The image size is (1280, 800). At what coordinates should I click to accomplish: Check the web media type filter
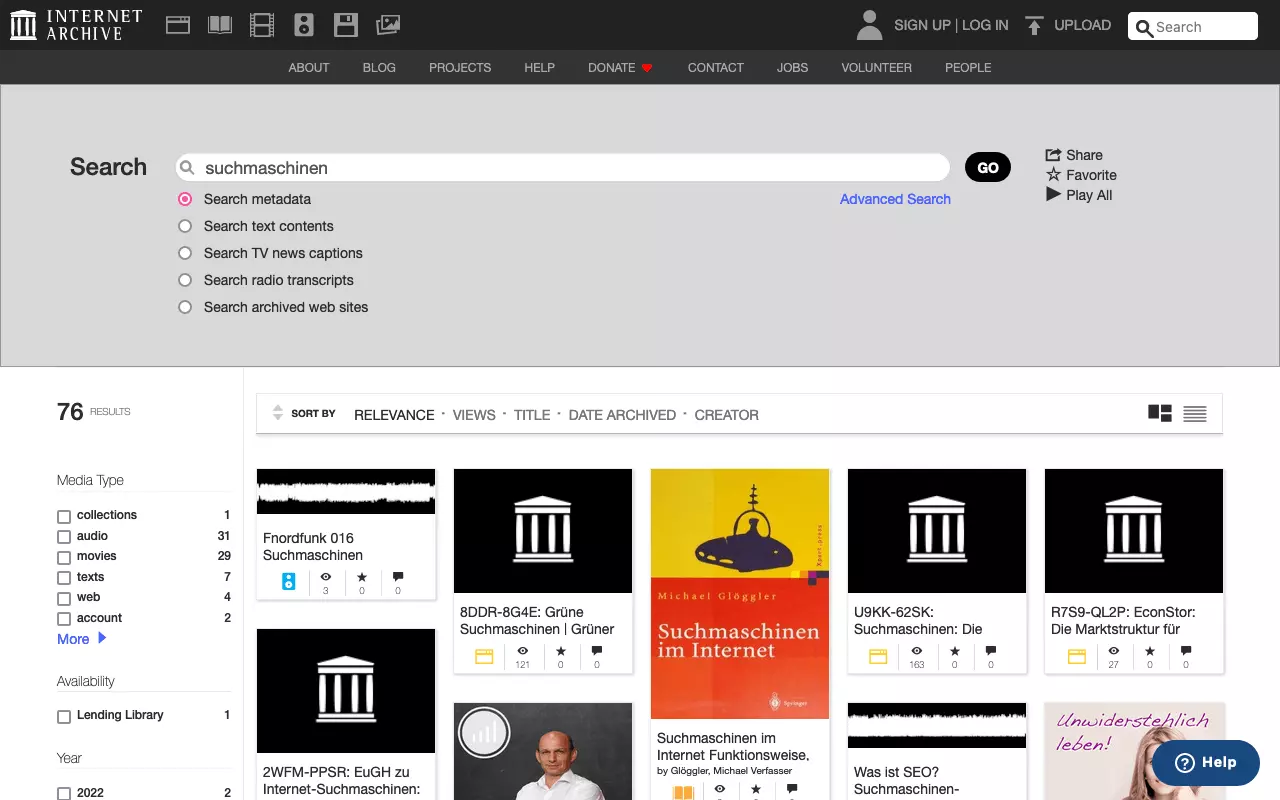(x=64, y=598)
